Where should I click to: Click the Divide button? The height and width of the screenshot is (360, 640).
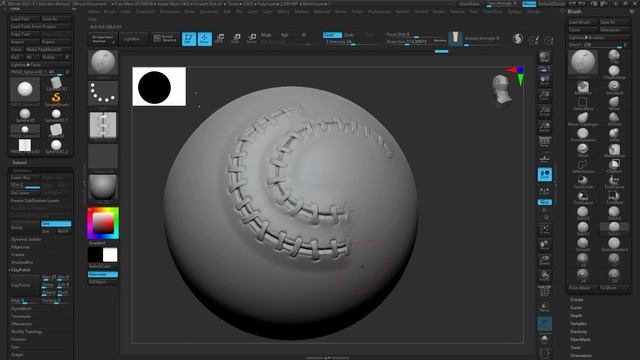[24, 227]
